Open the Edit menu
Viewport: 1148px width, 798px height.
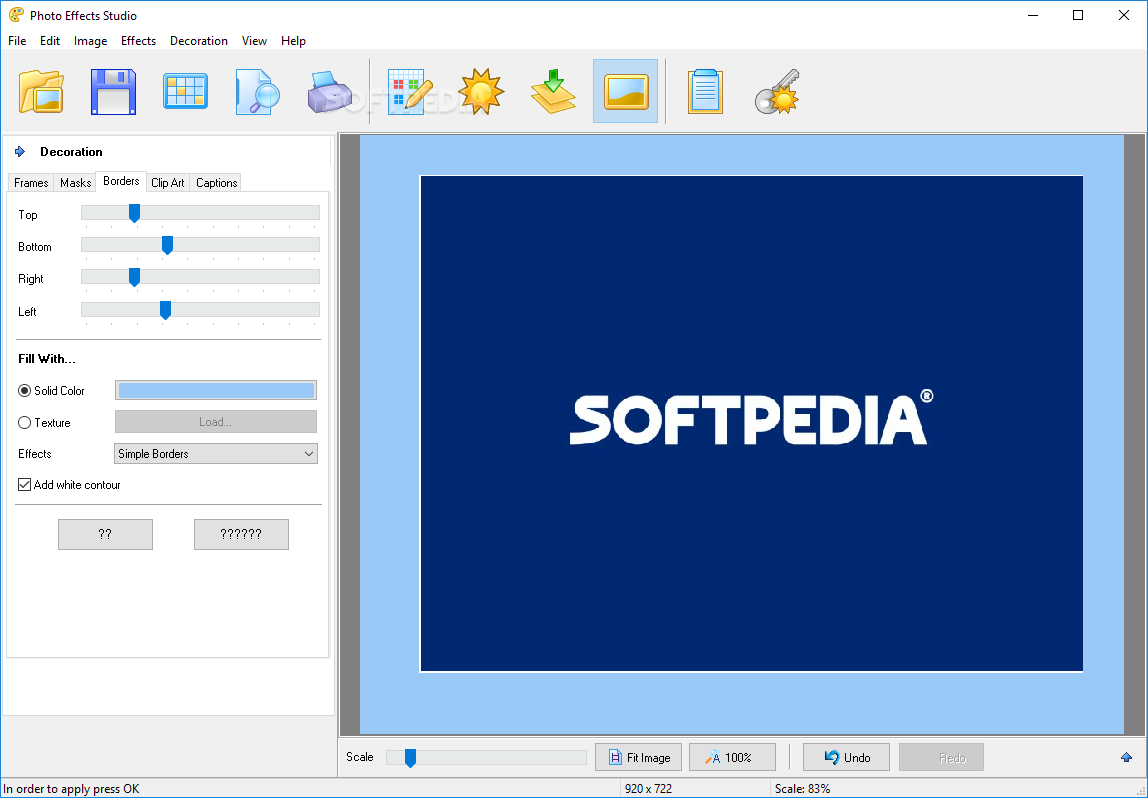pyautogui.click(x=50, y=41)
